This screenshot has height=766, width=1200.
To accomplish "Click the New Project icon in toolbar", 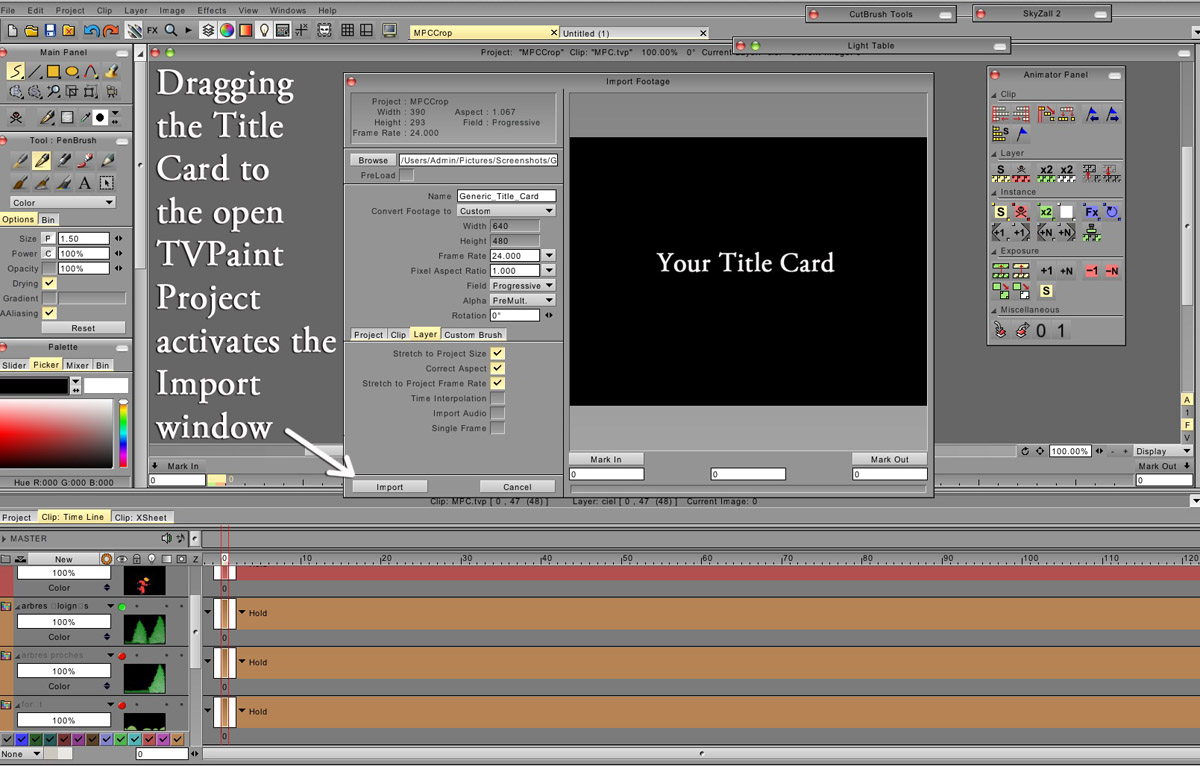I will point(11,31).
